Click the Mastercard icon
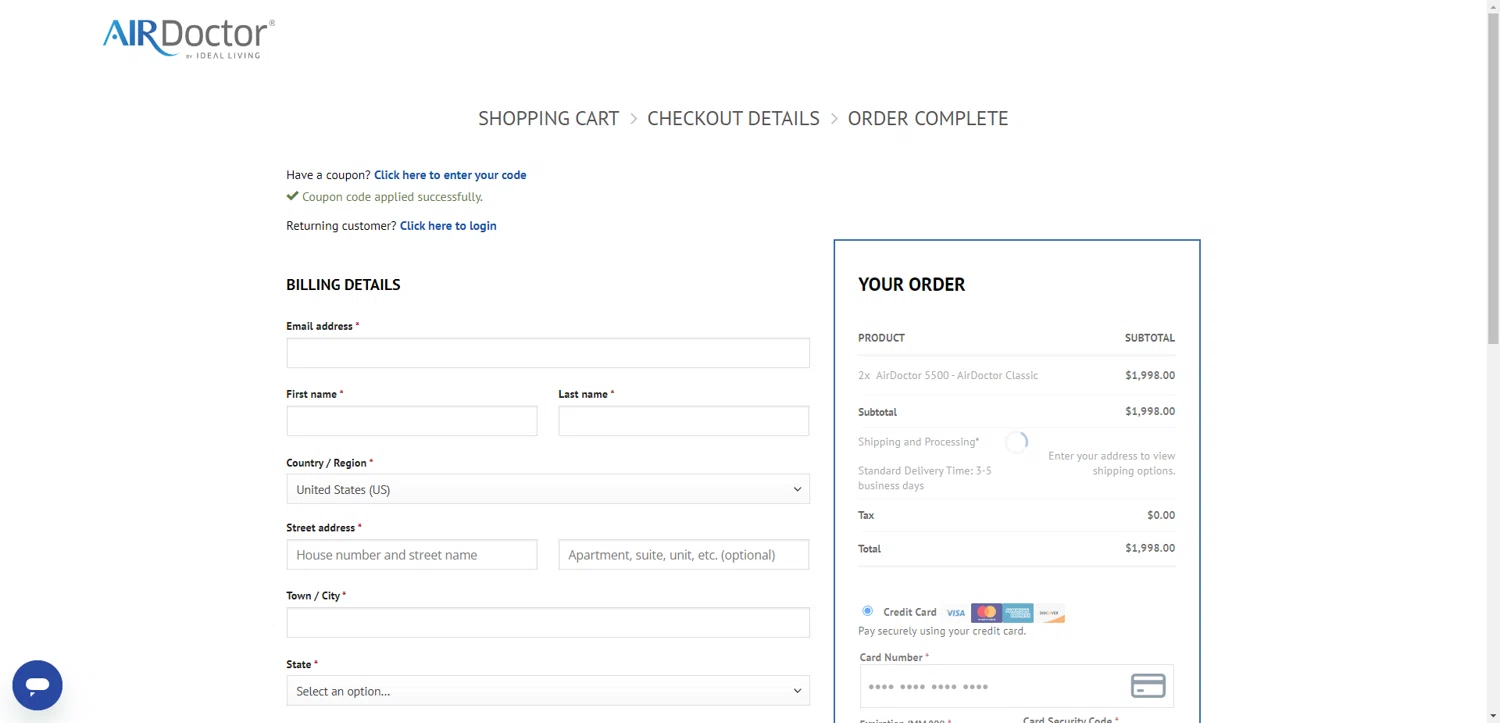This screenshot has height=723, width=1500. [986, 612]
